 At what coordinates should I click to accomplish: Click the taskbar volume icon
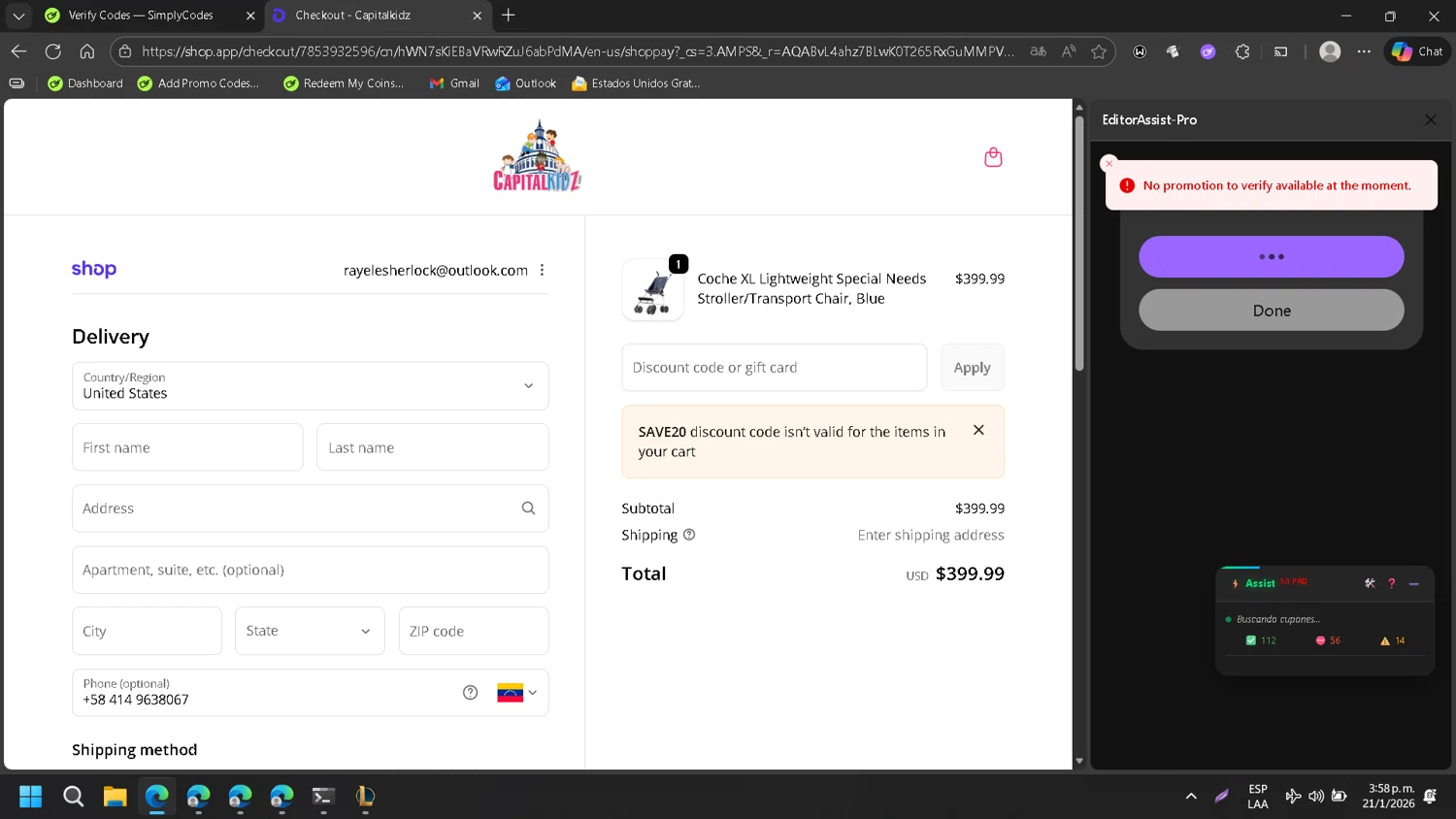[x=1315, y=797]
